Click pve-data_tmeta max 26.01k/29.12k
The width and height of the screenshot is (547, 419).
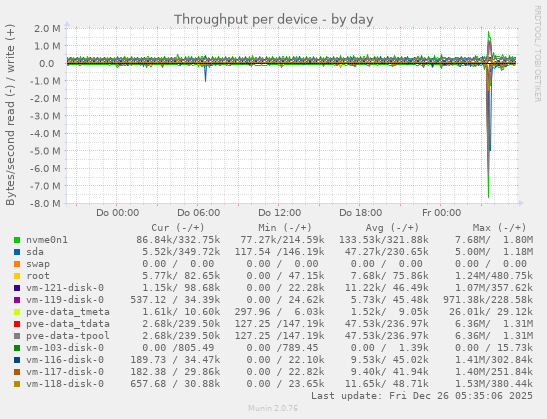pos(491,312)
